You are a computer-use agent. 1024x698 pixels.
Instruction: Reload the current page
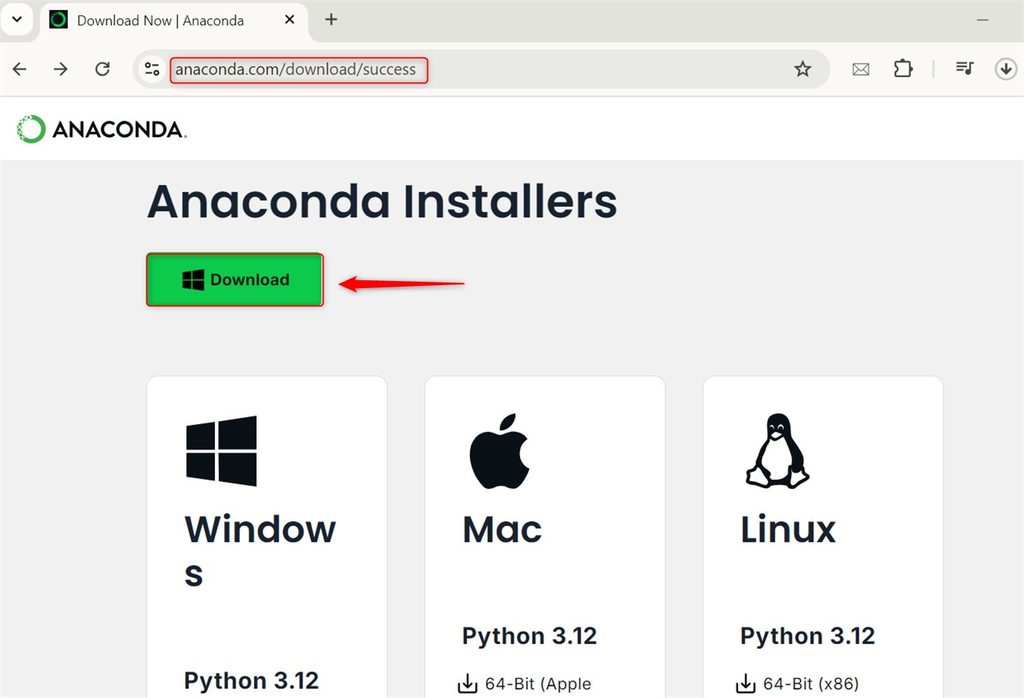(103, 69)
